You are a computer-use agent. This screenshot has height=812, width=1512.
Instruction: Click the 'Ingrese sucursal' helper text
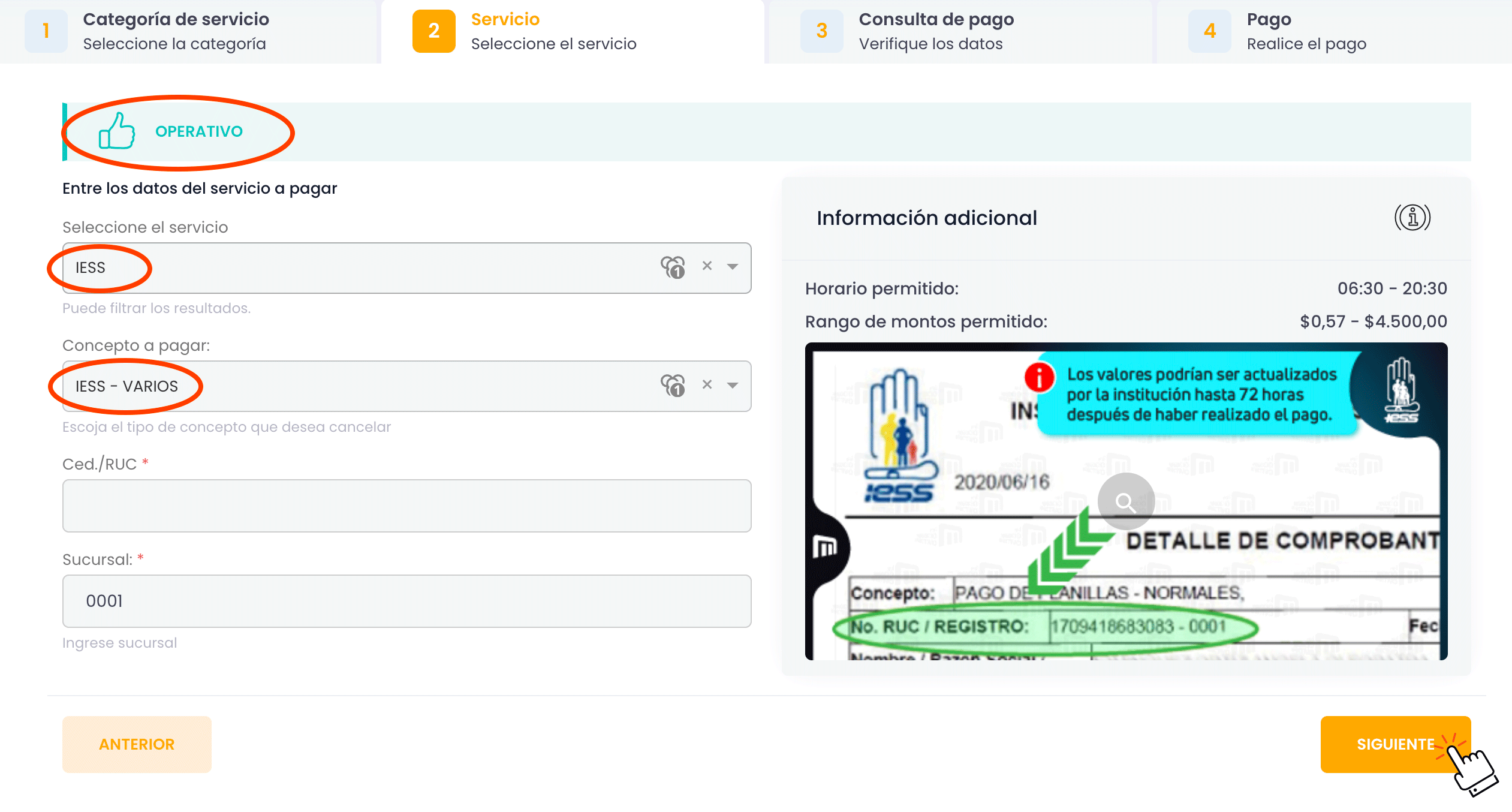coord(120,643)
